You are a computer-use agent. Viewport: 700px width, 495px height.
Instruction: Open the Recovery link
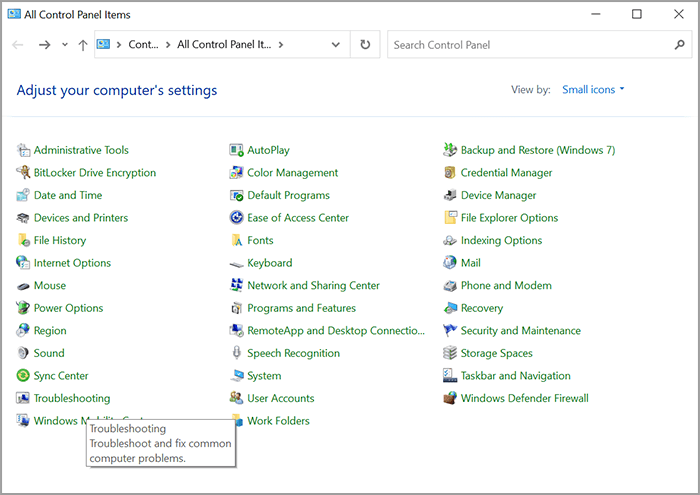point(482,308)
